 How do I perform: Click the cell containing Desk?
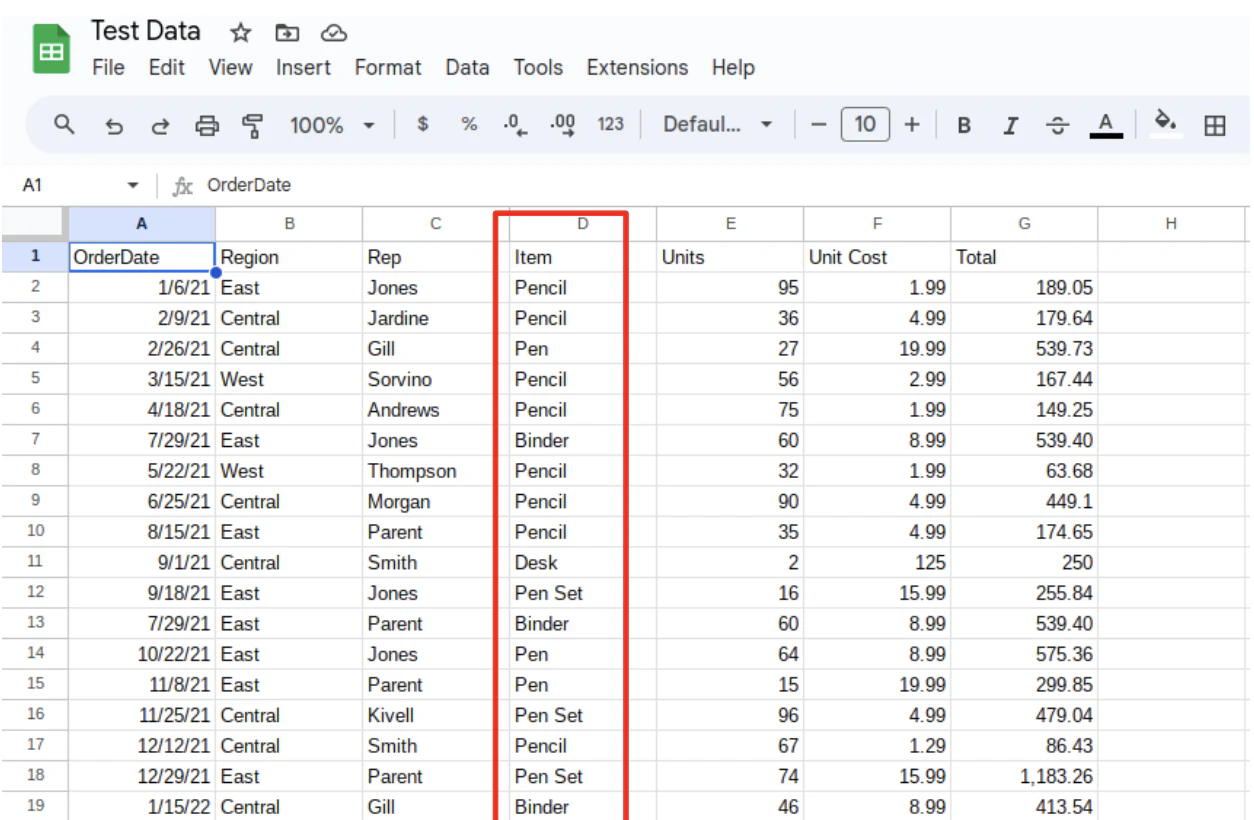tap(583, 562)
